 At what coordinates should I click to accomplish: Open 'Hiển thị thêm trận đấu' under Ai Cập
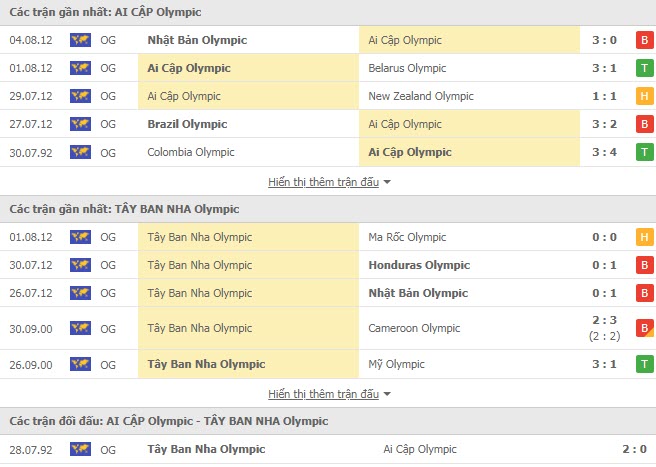[x=323, y=182]
